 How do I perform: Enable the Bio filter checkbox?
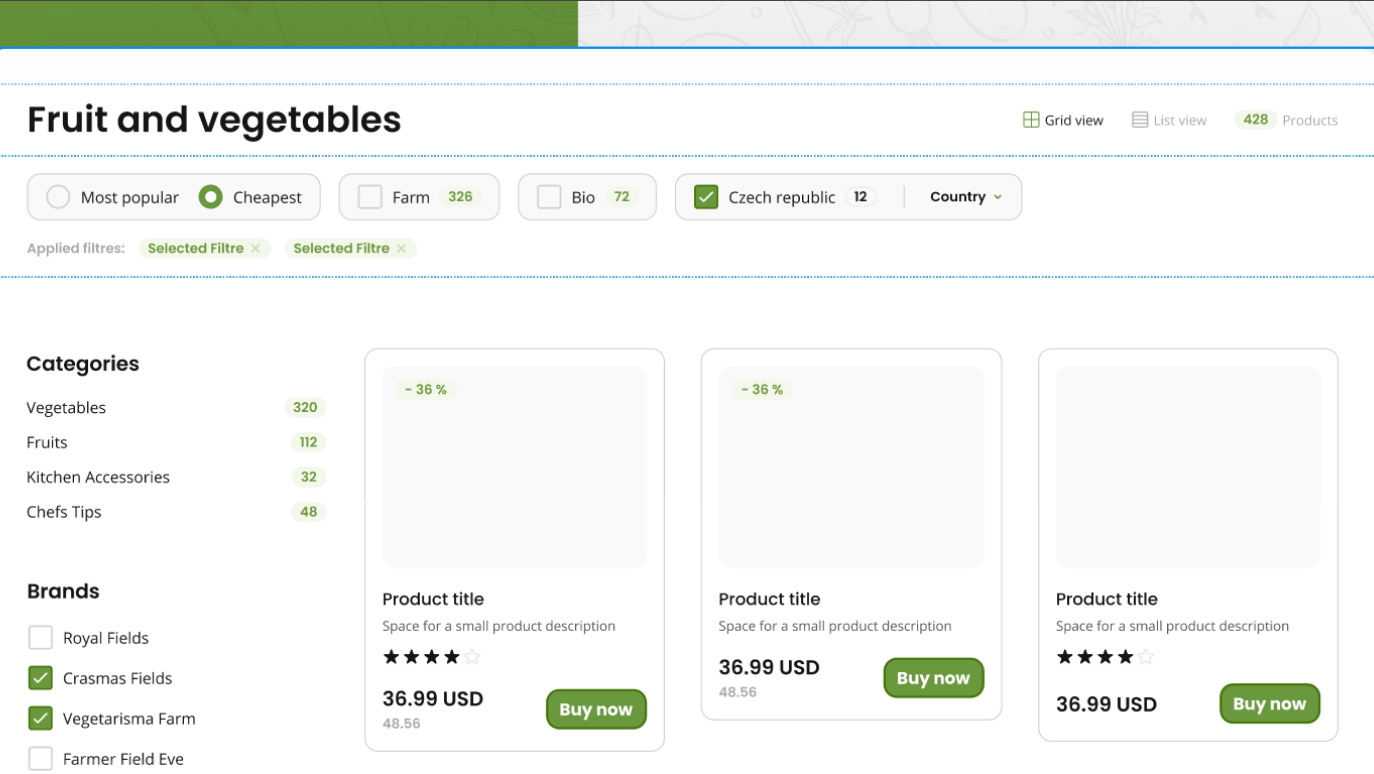(x=548, y=197)
